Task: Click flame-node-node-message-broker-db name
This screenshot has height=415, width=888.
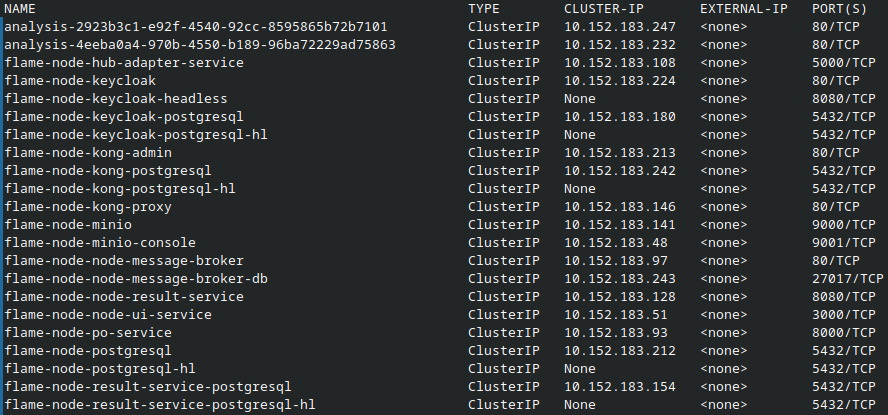Action: click(136, 279)
